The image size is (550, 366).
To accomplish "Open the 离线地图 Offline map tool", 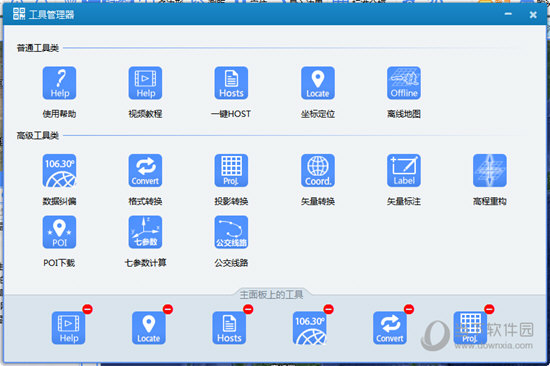I will click(404, 83).
